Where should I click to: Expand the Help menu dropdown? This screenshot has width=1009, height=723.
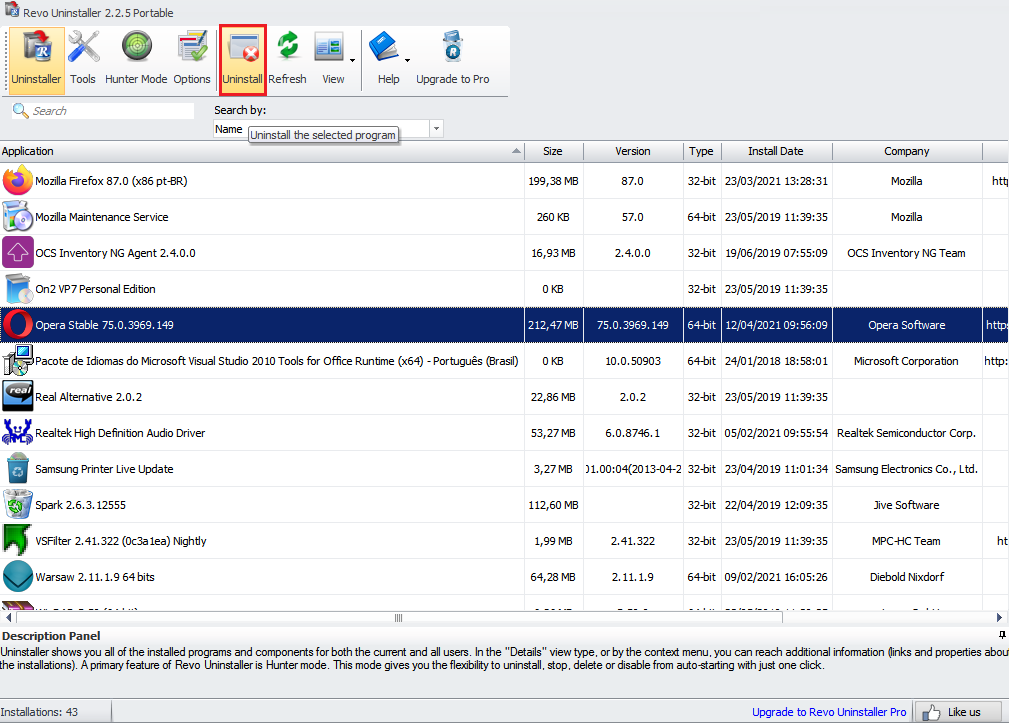click(408, 59)
